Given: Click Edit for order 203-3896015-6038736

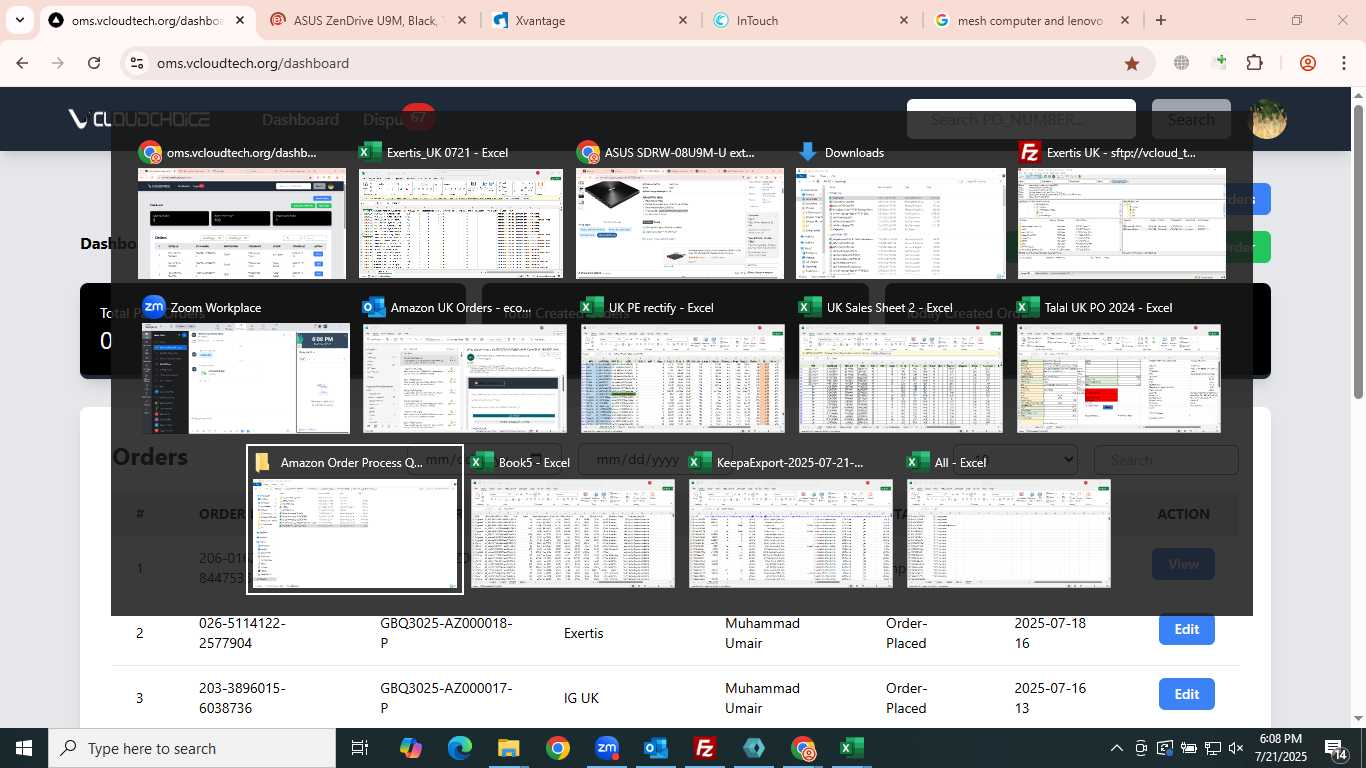Looking at the screenshot, I should [x=1187, y=694].
